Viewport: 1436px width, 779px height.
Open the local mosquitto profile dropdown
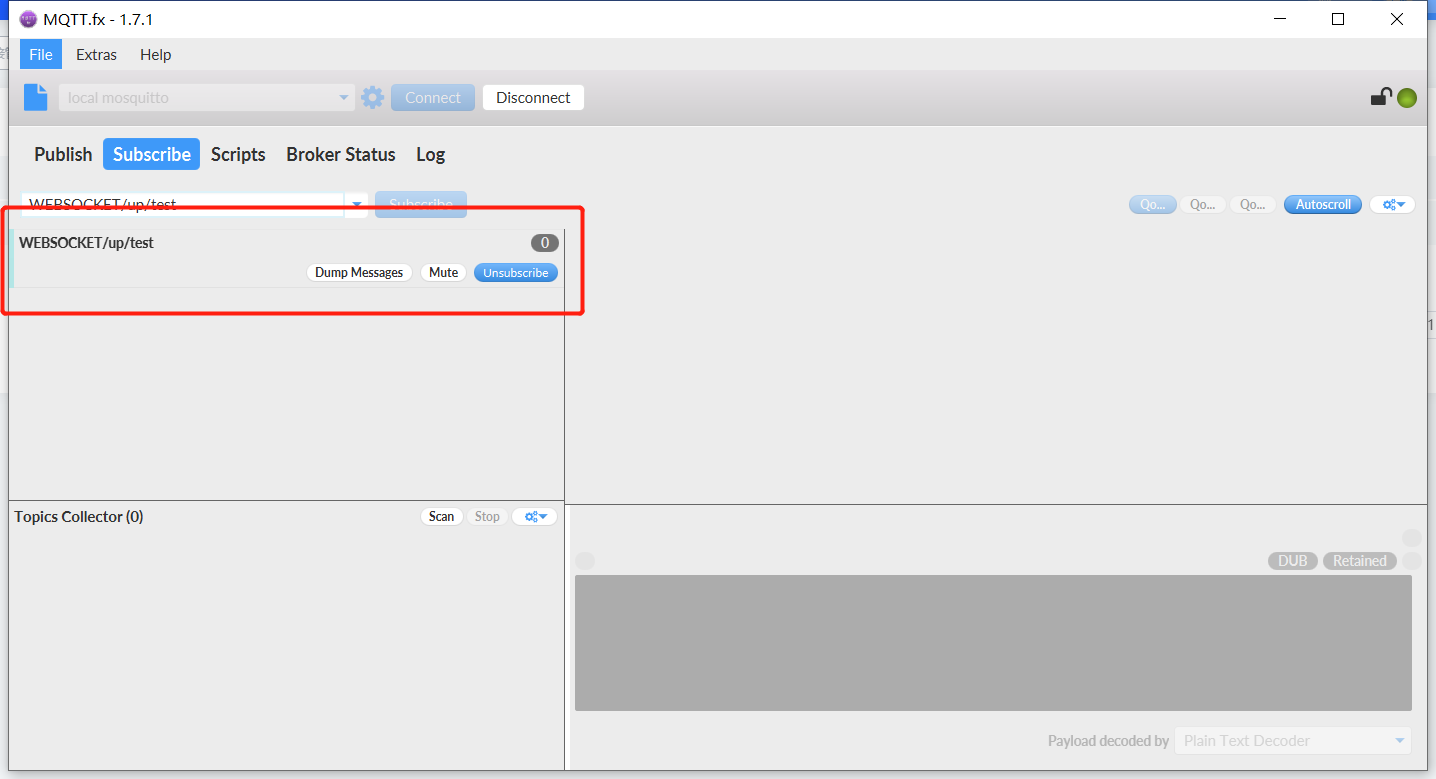coord(207,97)
